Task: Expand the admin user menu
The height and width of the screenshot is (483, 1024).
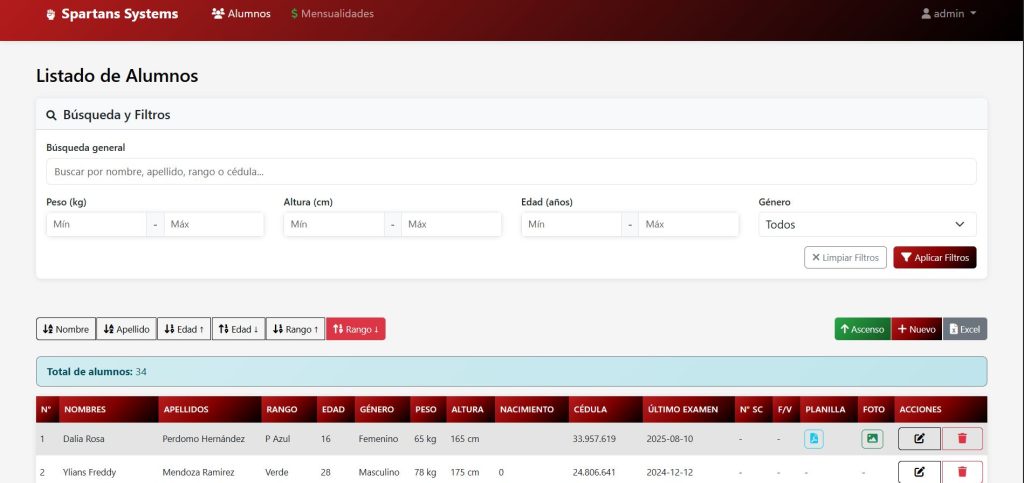Action: click(949, 14)
